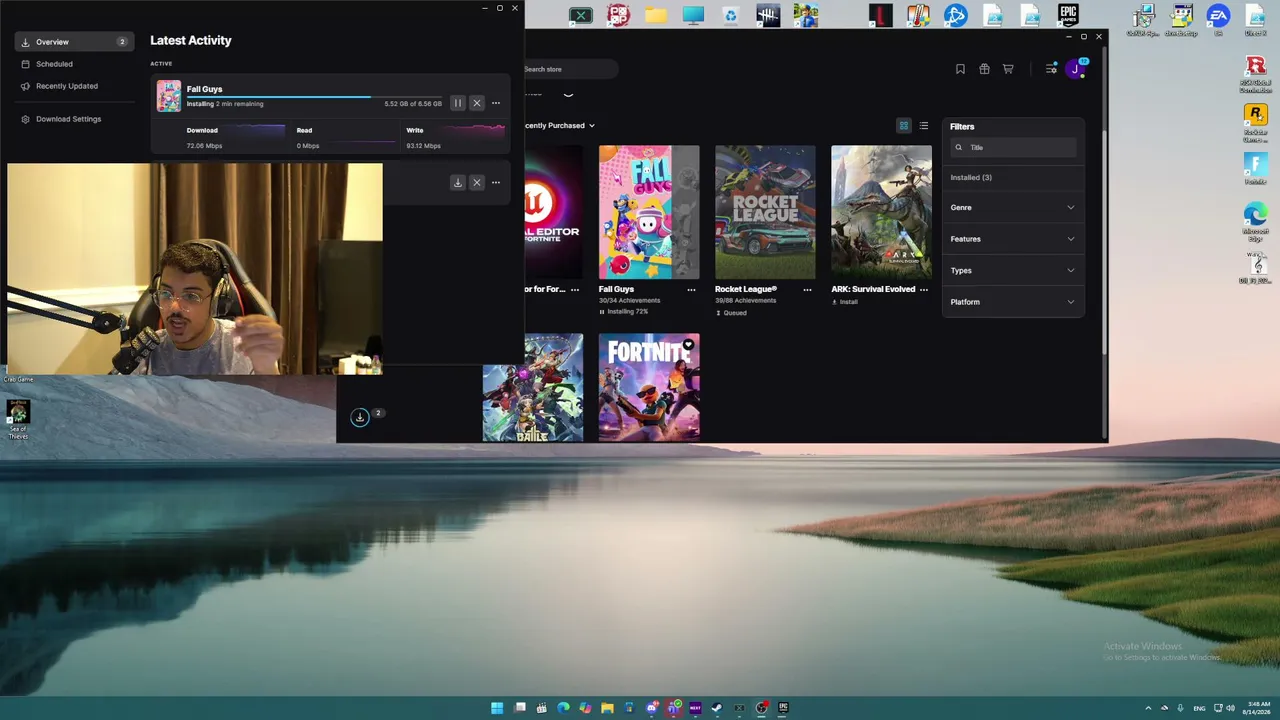Screen dimensions: 1280x720
Task: Open the launcher settings list icon
Action: click(1051, 69)
